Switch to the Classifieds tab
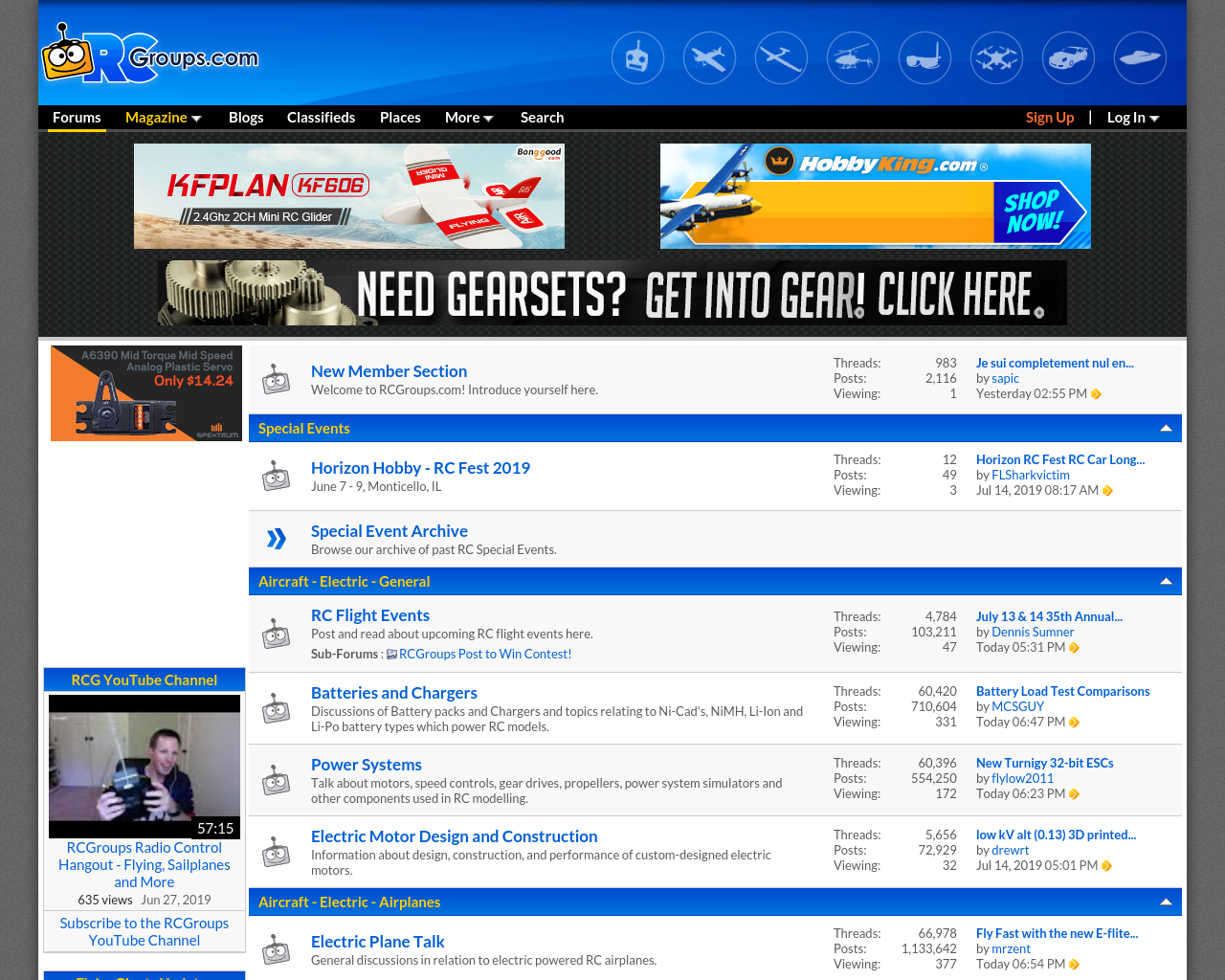The image size is (1225, 980). click(321, 117)
